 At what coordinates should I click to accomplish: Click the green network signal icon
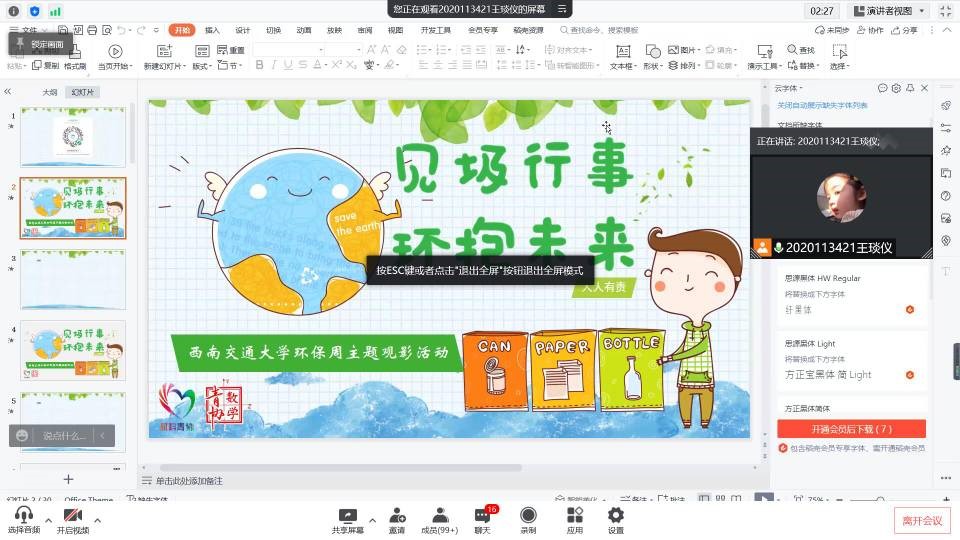point(54,11)
